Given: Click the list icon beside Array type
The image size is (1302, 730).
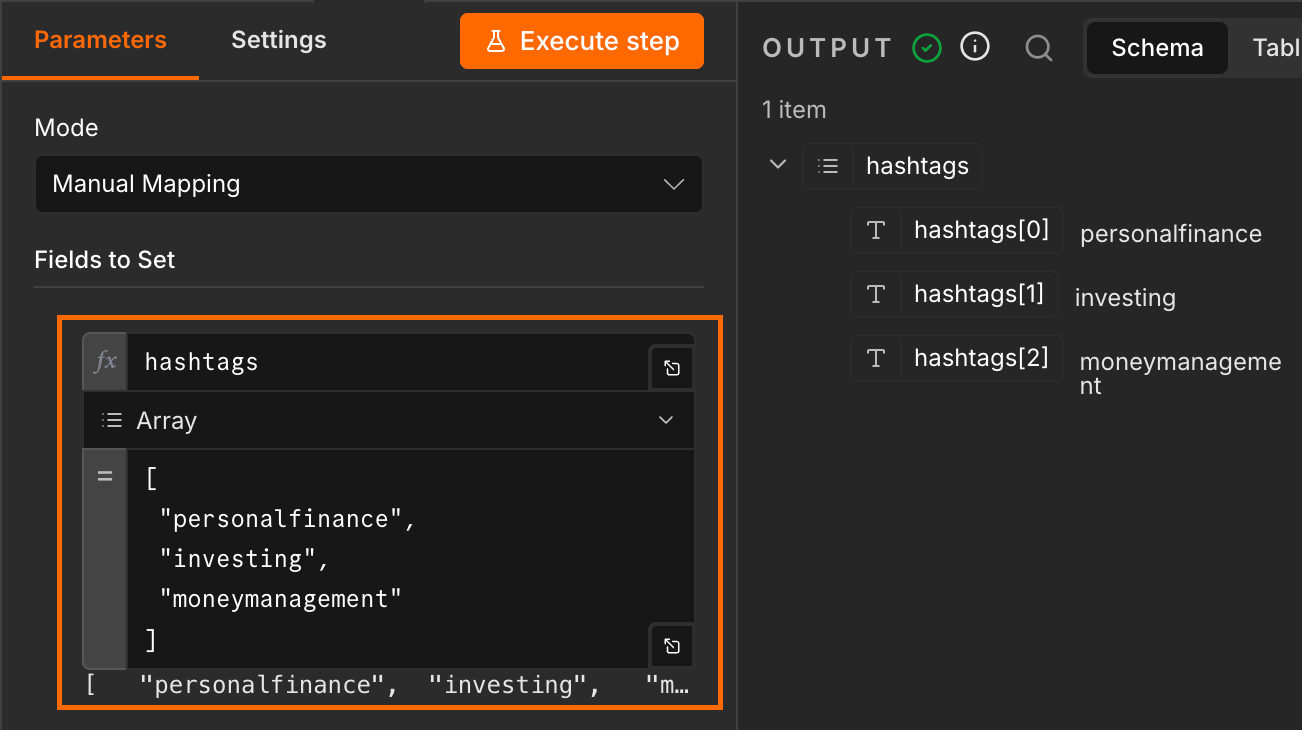Looking at the screenshot, I should pos(112,421).
